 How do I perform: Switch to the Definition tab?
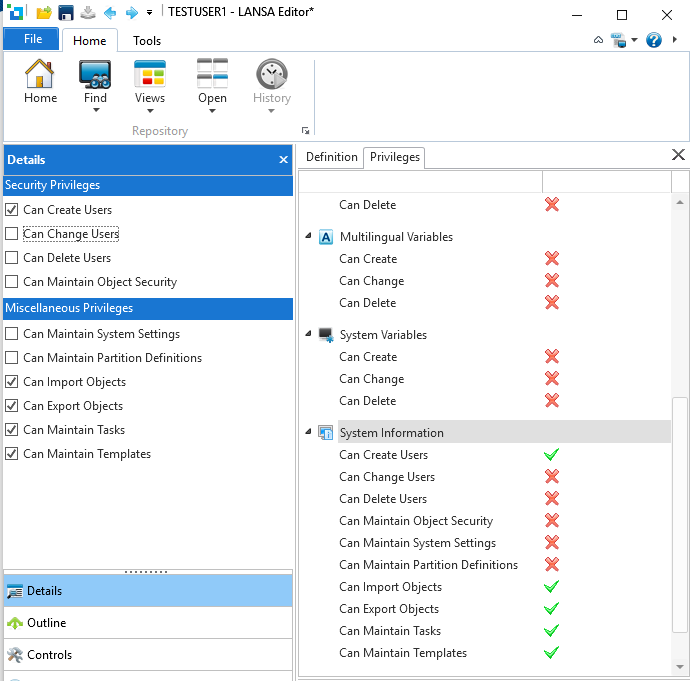point(331,157)
